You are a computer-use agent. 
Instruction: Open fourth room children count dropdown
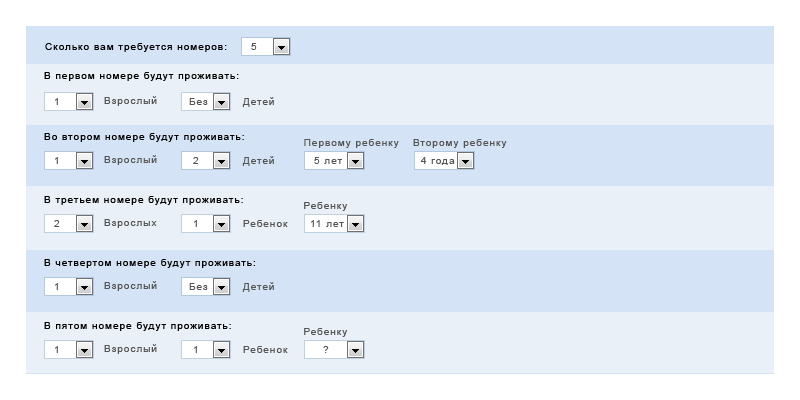coord(206,287)
